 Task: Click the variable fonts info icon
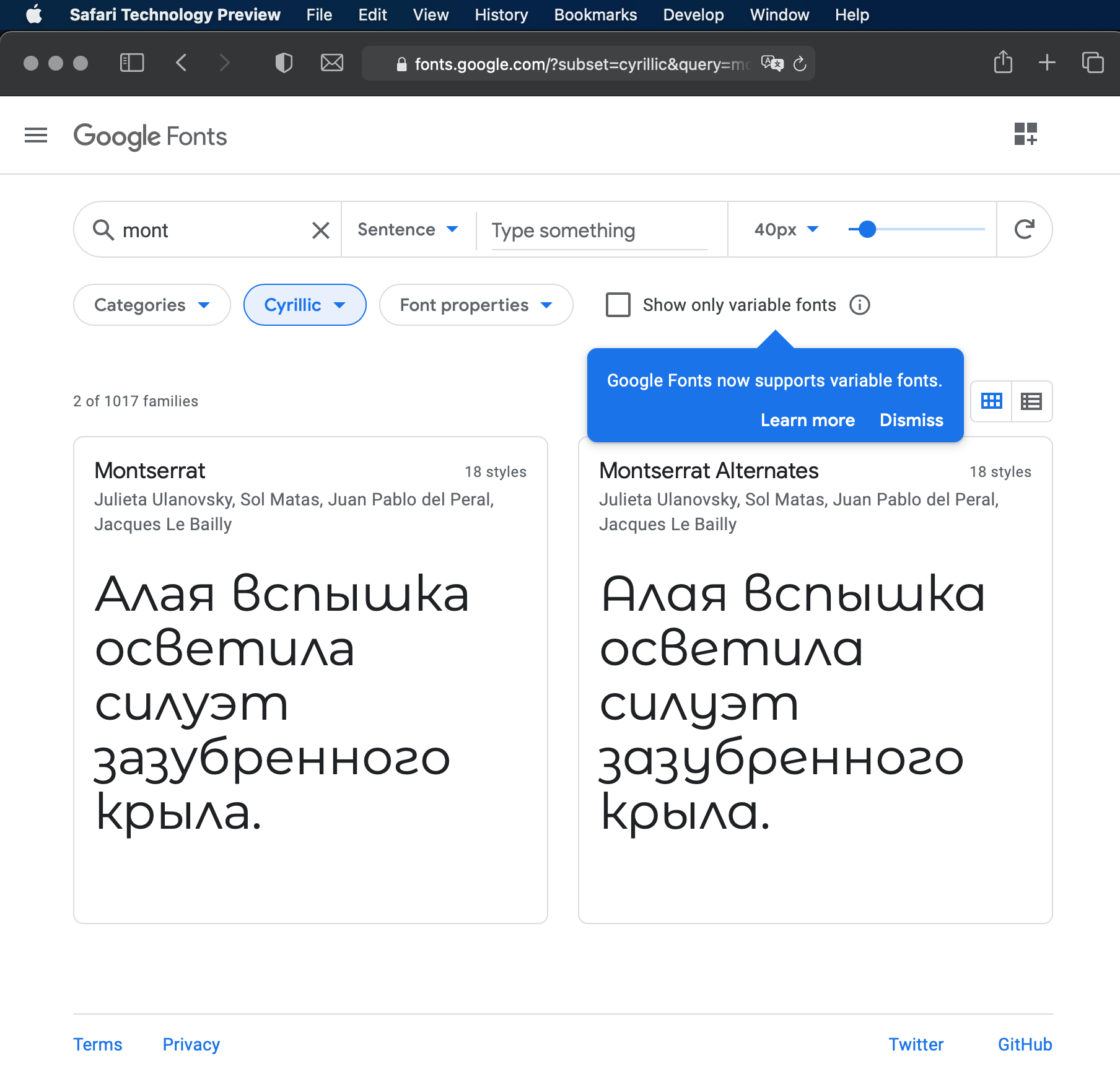click(860, 305)
